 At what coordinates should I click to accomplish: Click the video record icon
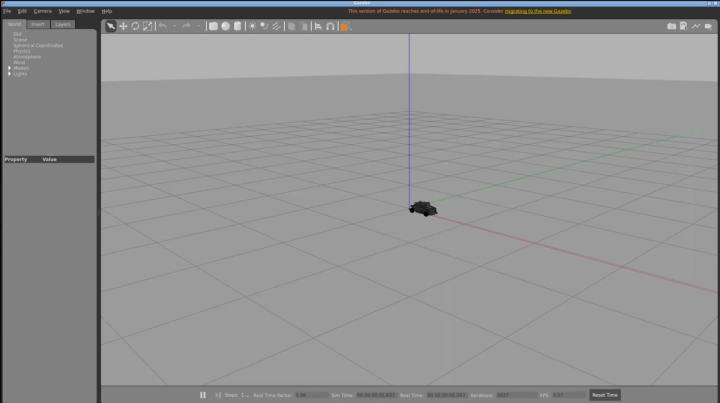pos(709,26)
